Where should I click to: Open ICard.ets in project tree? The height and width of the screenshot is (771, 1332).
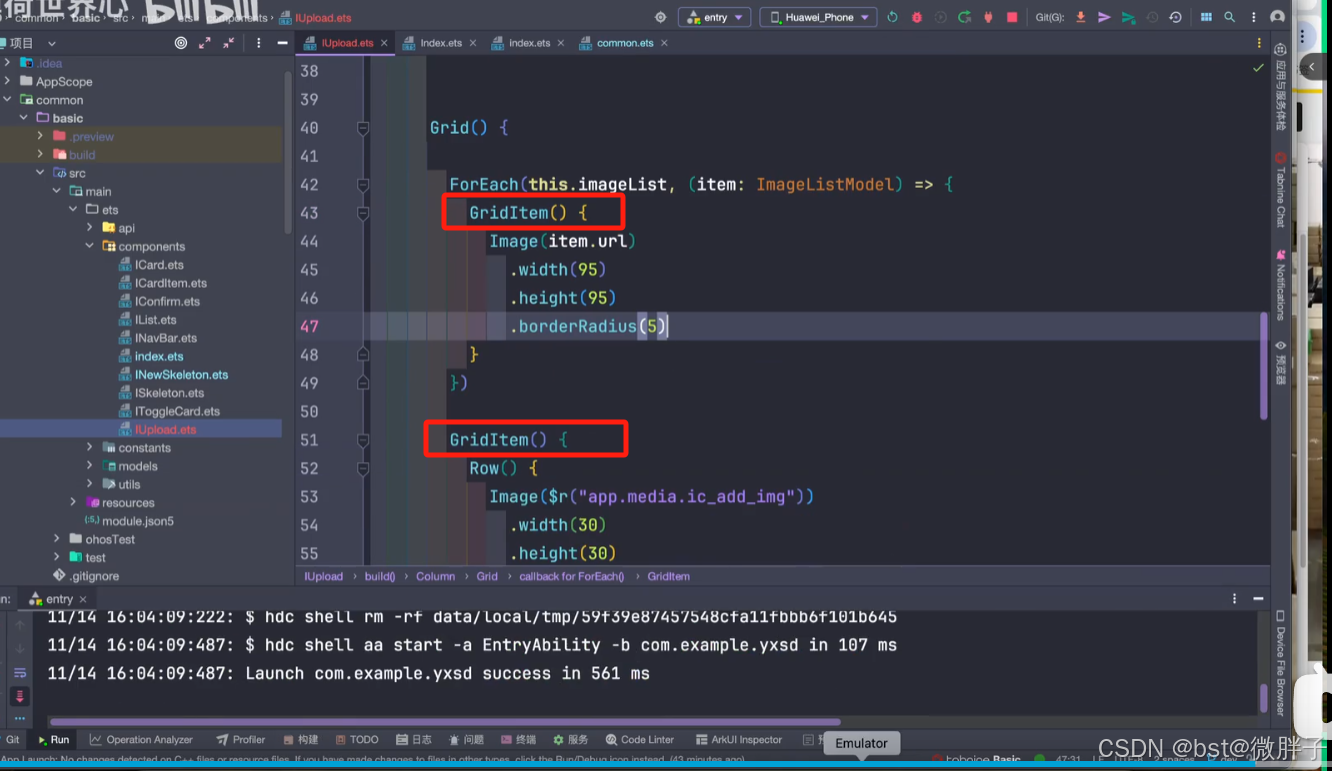[x=159, y=265]
